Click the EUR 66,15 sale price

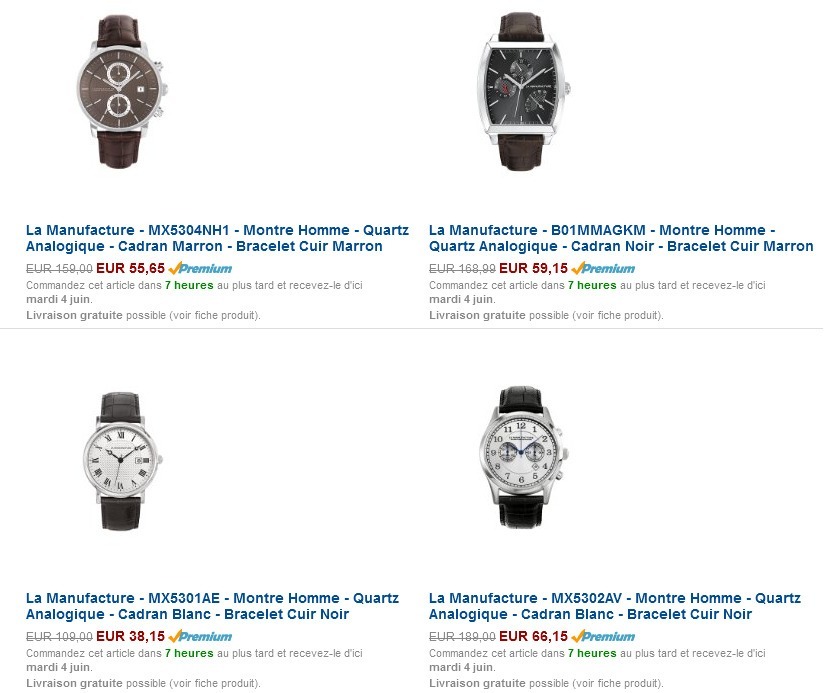pos(533,636)
